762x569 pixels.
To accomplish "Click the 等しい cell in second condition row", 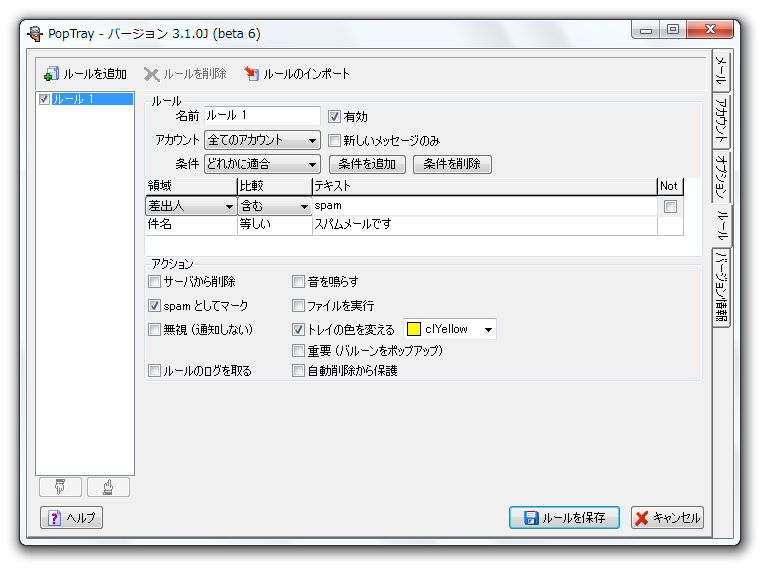I will pyautogui.click(x=275, y=224).
